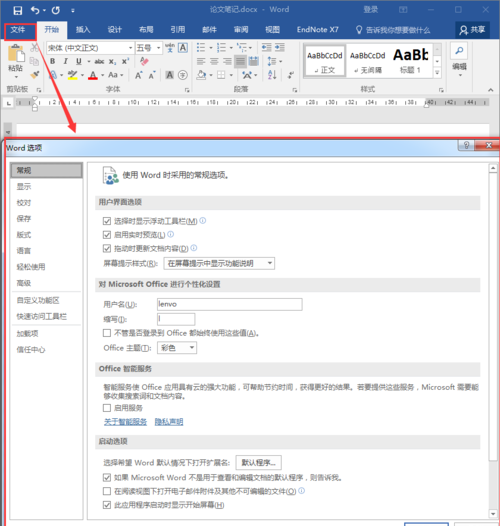Screen dimensions: 500x526
Task: Toggle 启用实时预览 checkbox
Action: click(x=107, y=235)
